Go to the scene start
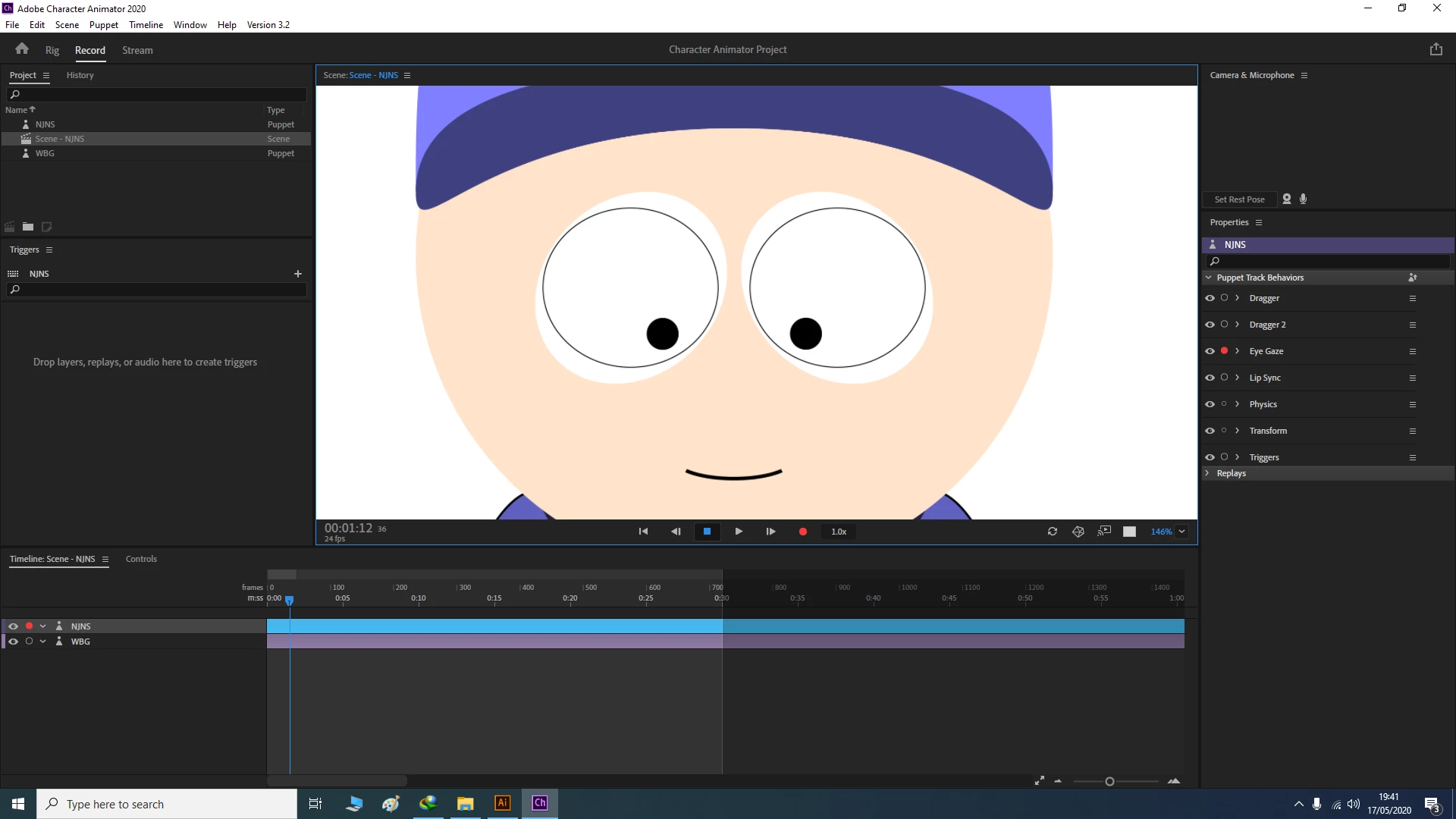This screenshot has width=1456, height=819. (x=643, y=532)
